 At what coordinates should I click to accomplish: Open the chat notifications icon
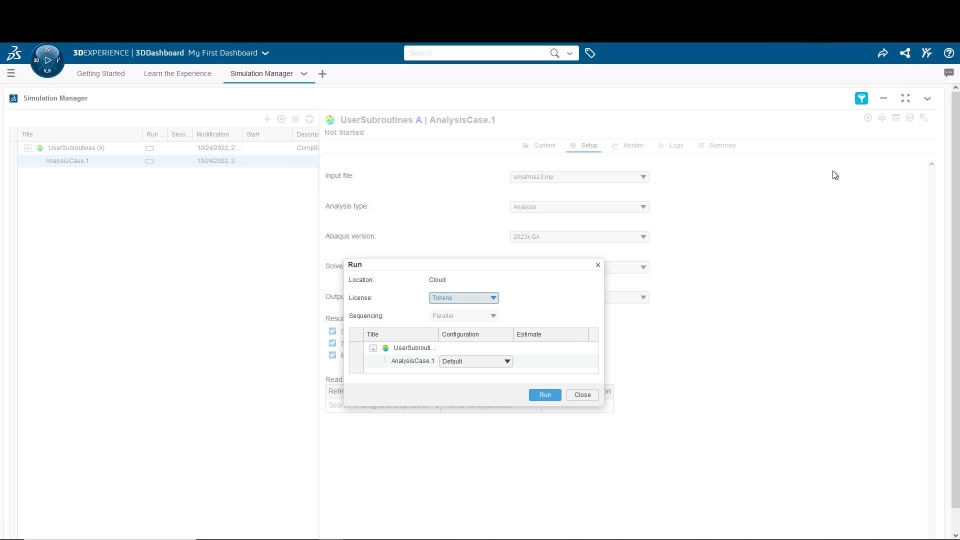tap(949, 73)
